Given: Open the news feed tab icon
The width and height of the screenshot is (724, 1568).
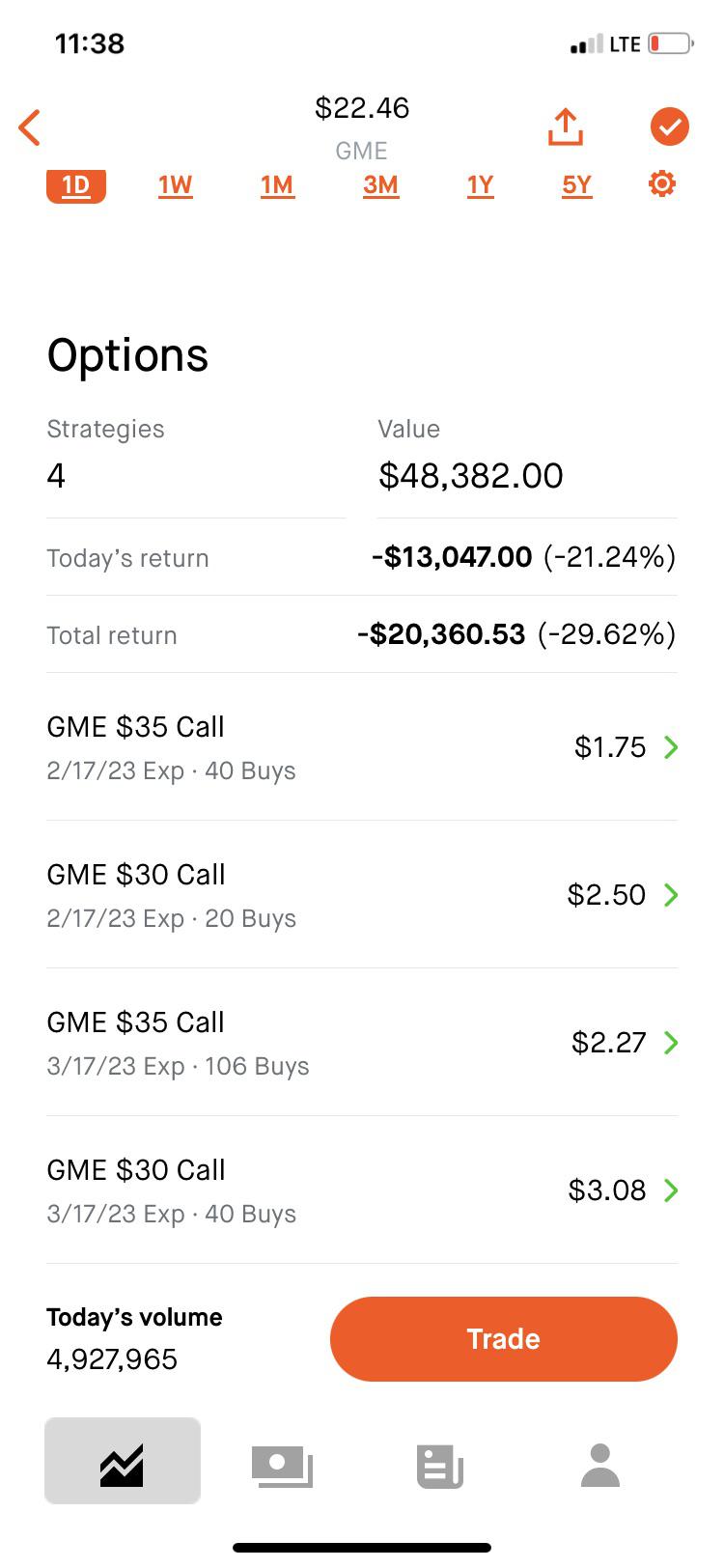Looking at the screenshot, I should [x=440, y=1466].
